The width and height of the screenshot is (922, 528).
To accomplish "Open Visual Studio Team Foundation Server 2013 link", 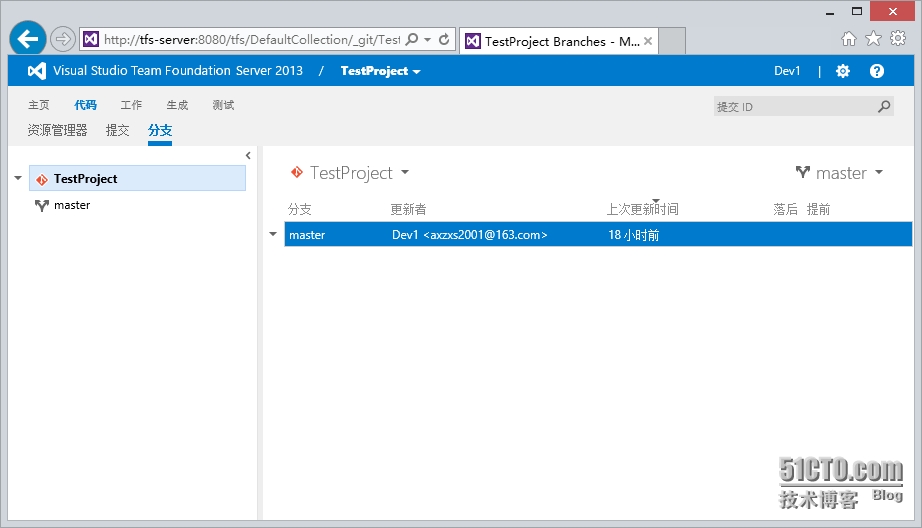I will (x=178, y=71).
